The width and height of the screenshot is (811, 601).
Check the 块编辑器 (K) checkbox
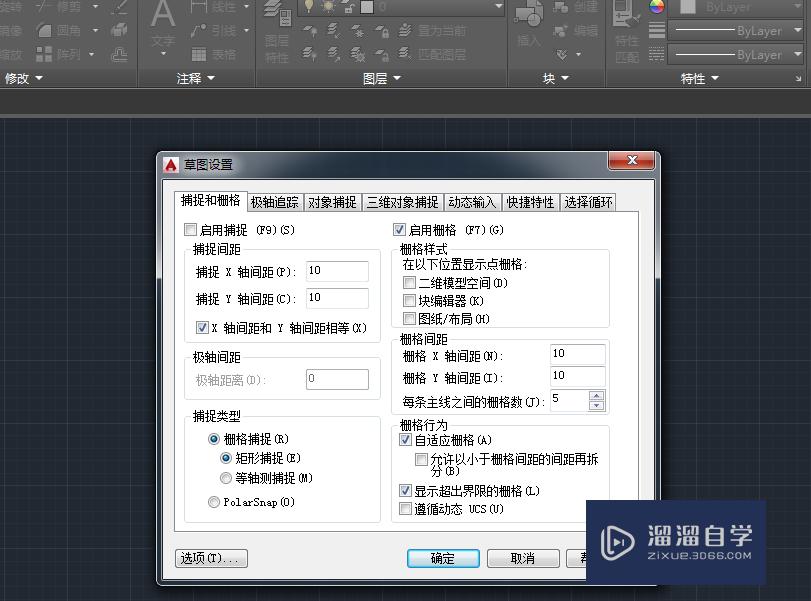click(x=409, y=300)
